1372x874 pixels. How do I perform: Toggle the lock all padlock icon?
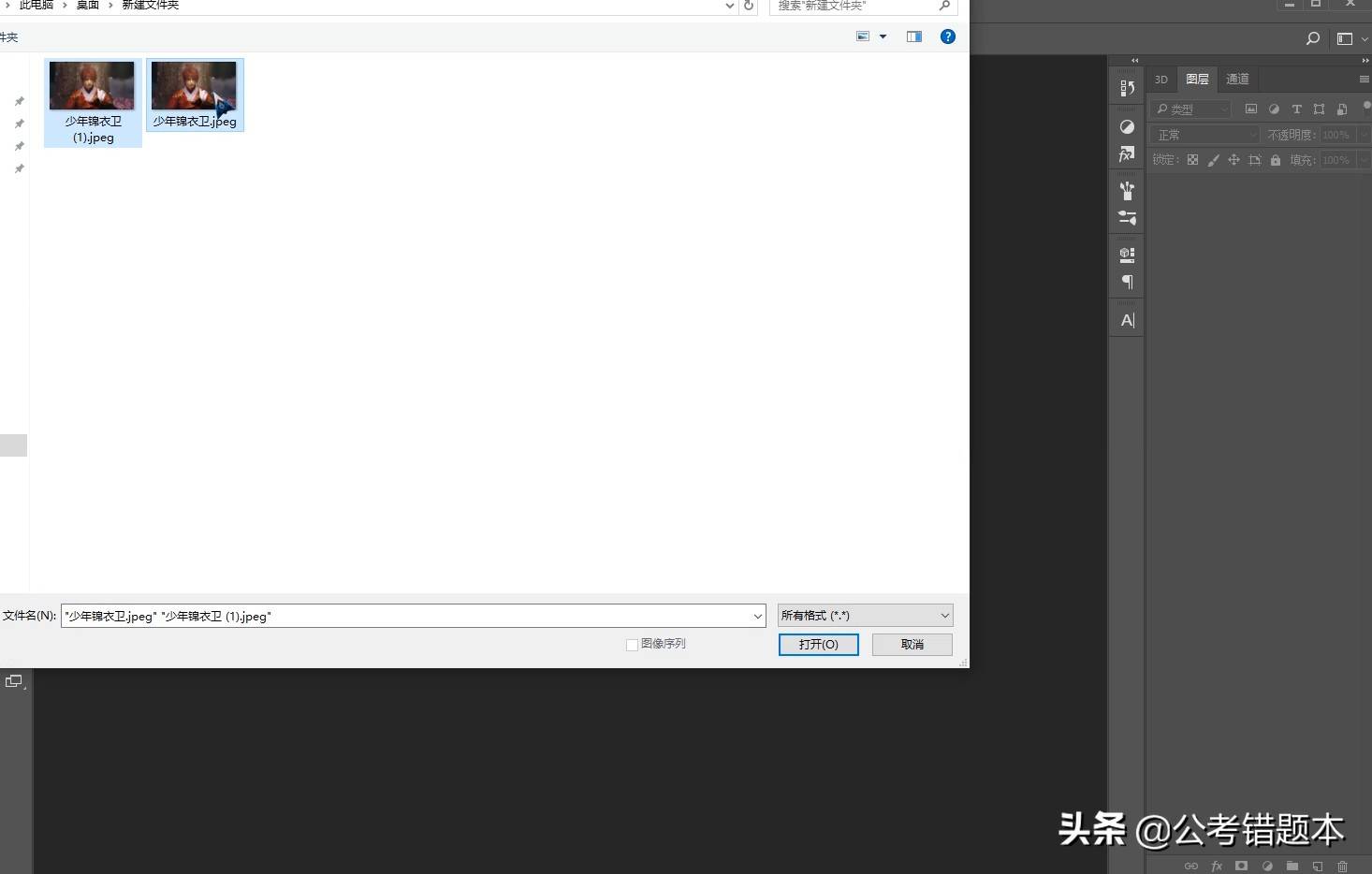click(x=1275, y=160)
